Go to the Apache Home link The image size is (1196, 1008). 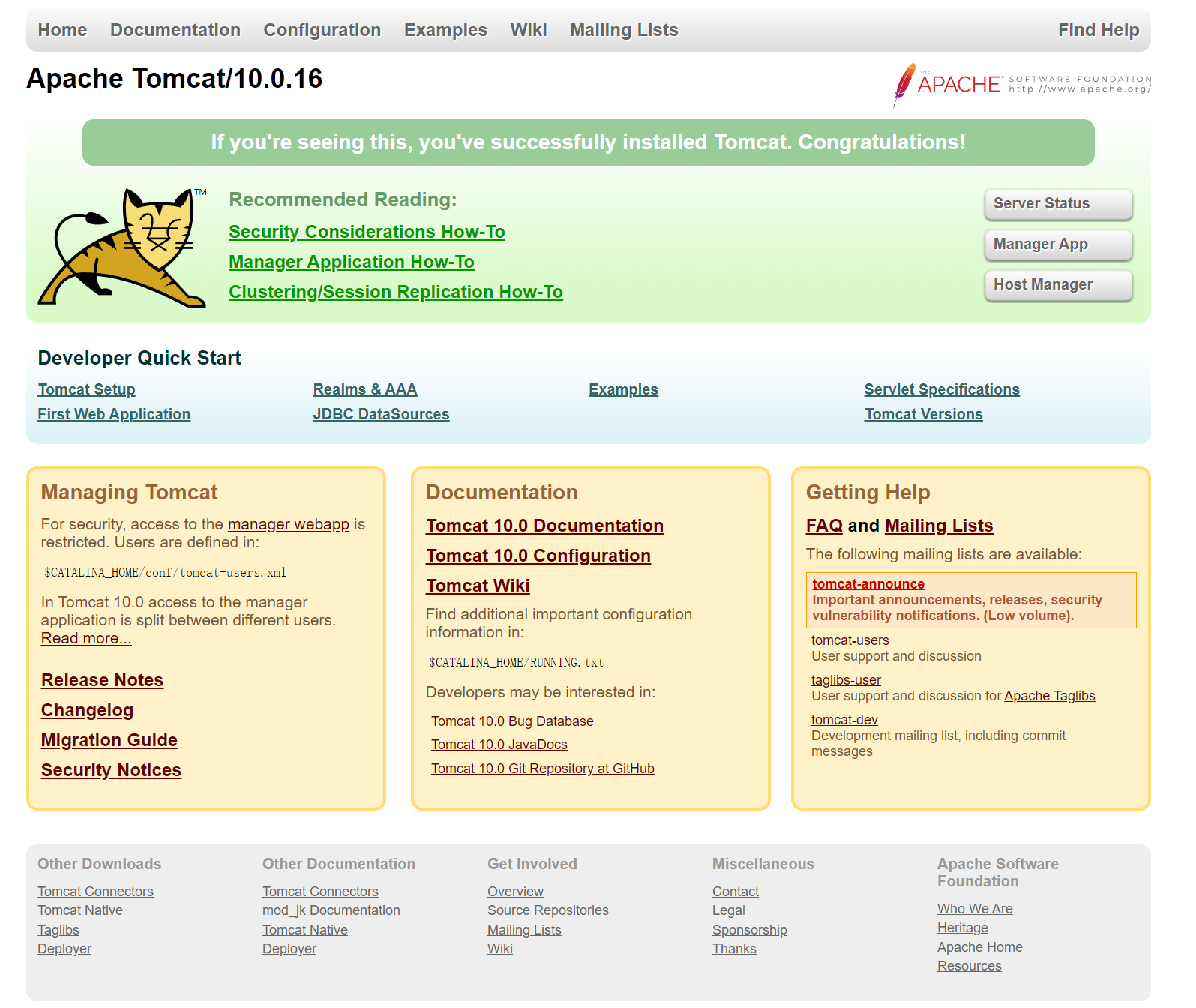pos(980,947)
